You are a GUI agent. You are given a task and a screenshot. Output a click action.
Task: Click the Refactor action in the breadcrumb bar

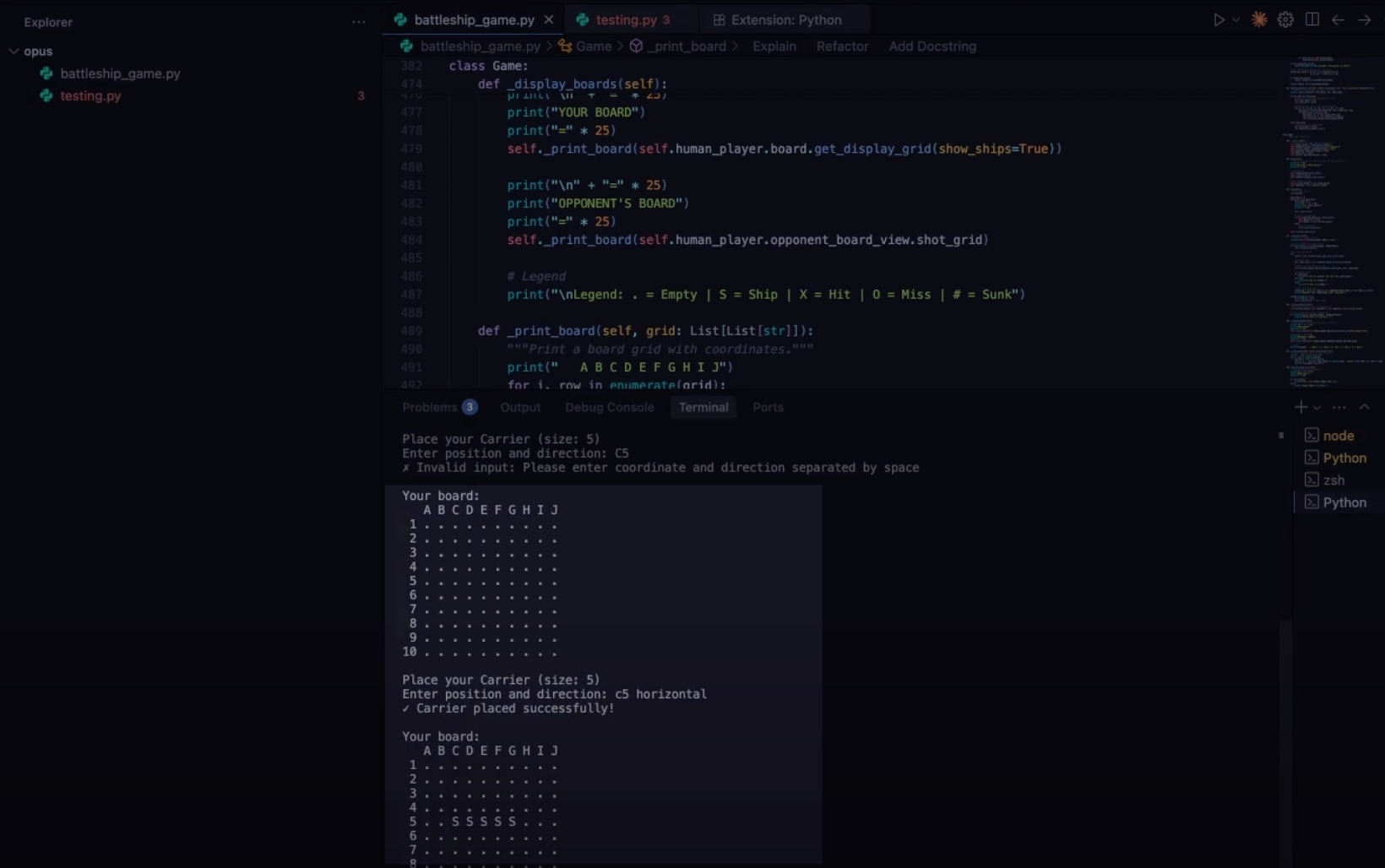842,46
